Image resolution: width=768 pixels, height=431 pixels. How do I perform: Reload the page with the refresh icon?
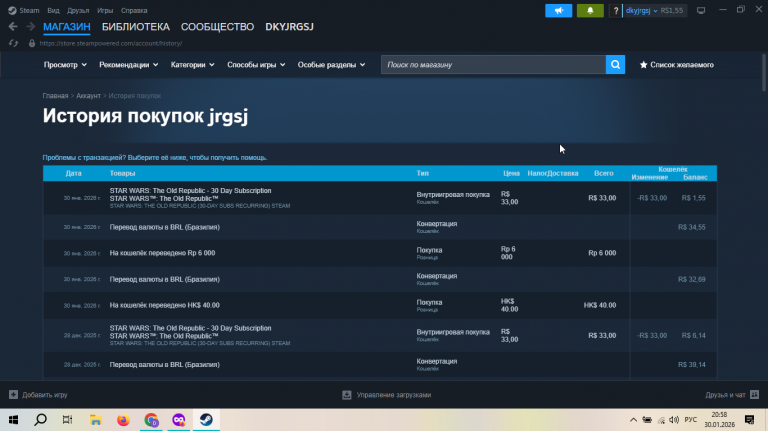coord(13,43)
